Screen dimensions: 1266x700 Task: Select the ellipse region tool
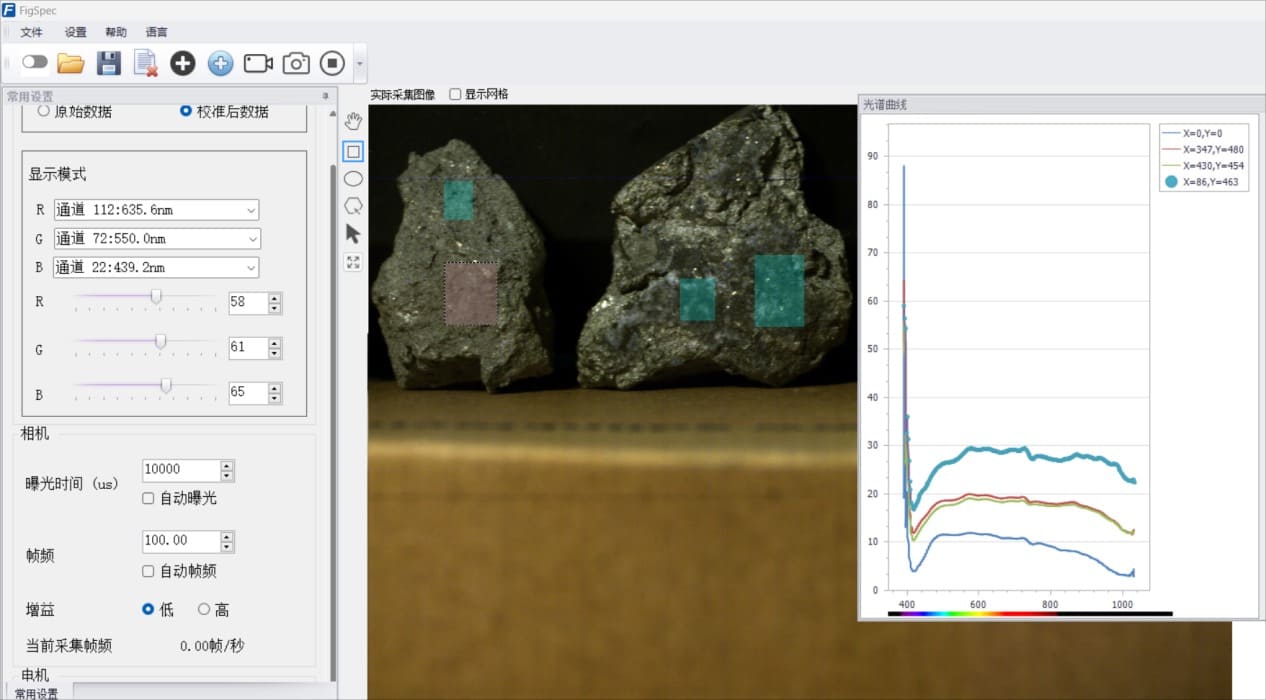coord(353,179)
